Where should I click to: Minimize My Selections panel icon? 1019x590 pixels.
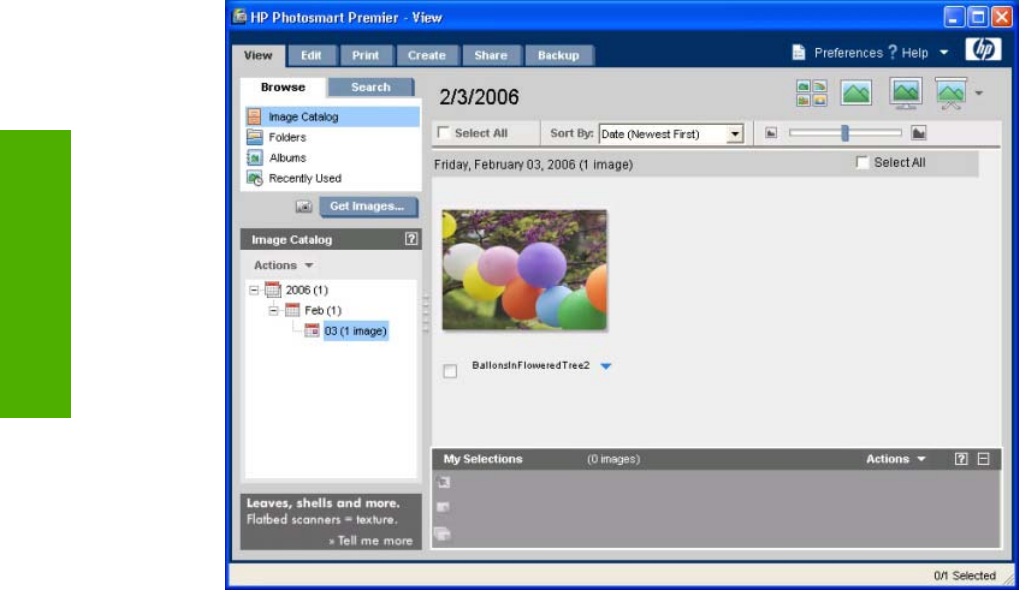click(983, 459)
